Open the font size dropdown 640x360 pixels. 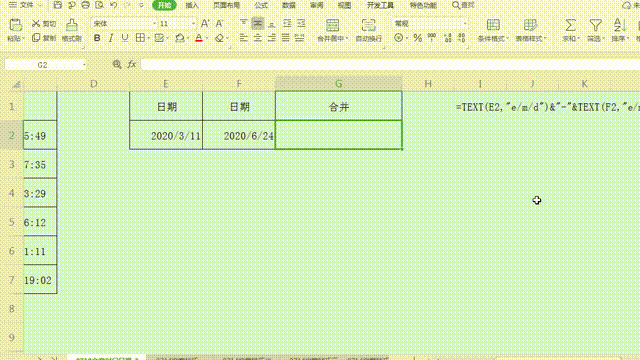point(193,24)
